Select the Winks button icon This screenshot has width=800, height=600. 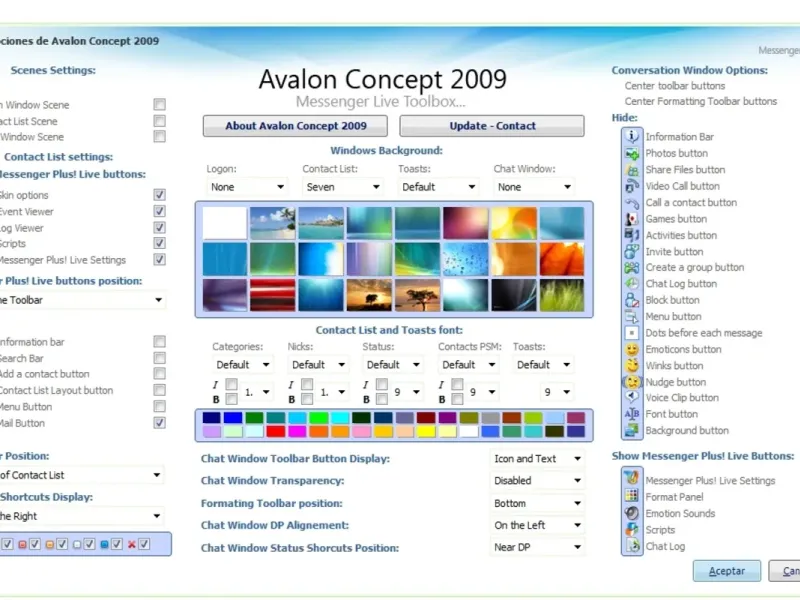[x=632, y=365]
